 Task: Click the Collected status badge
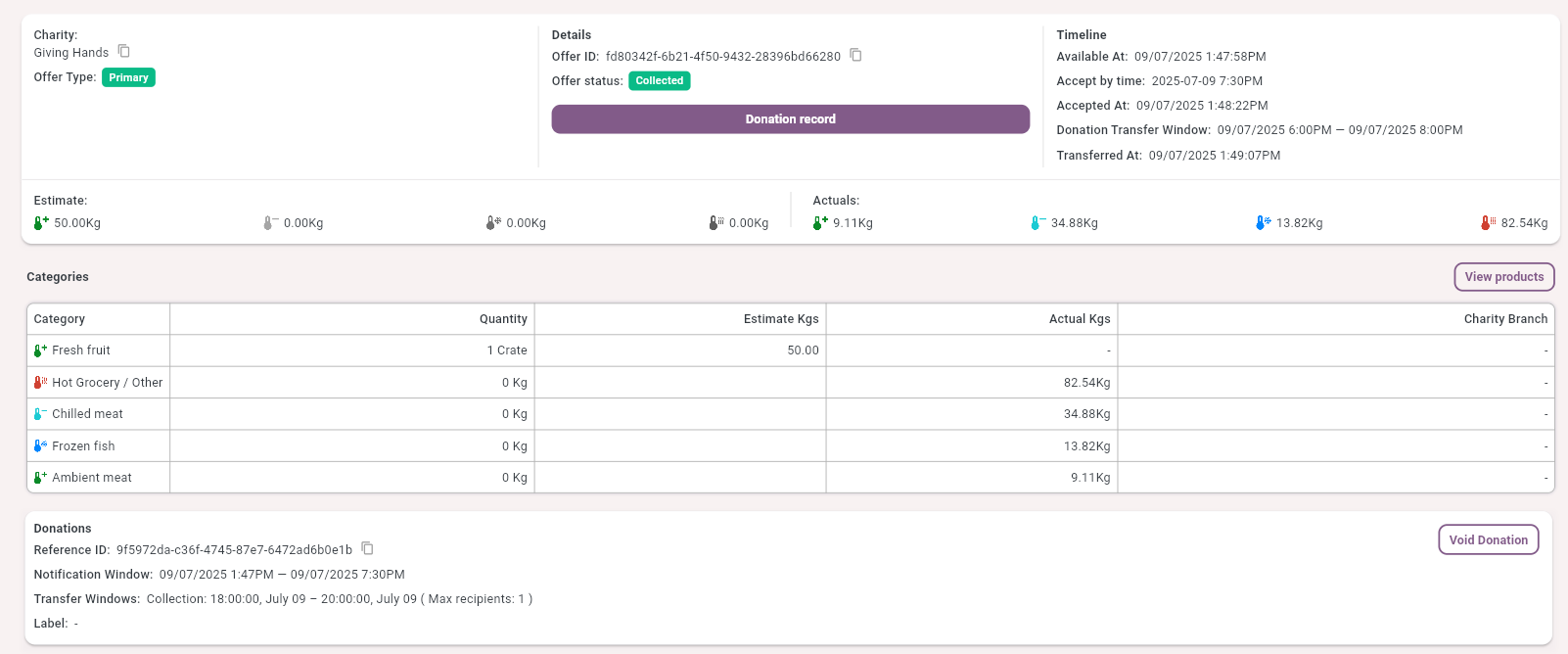659,81
